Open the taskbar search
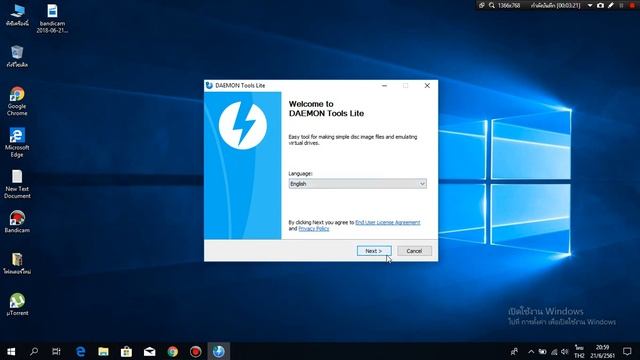Screen dimensions: 640x360 click(x=34, y=351)
